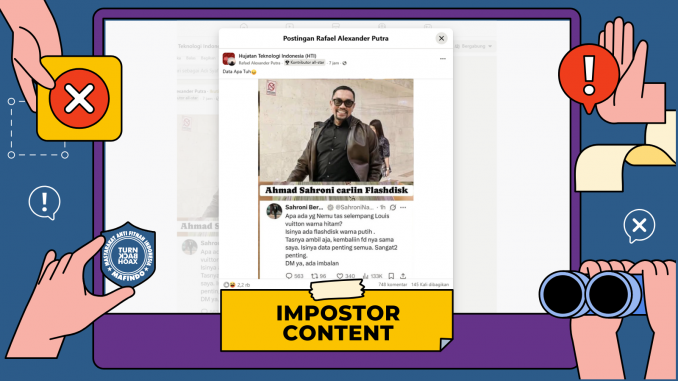
Task: Open the post's three-dot options menu
Action: point(442,59)
